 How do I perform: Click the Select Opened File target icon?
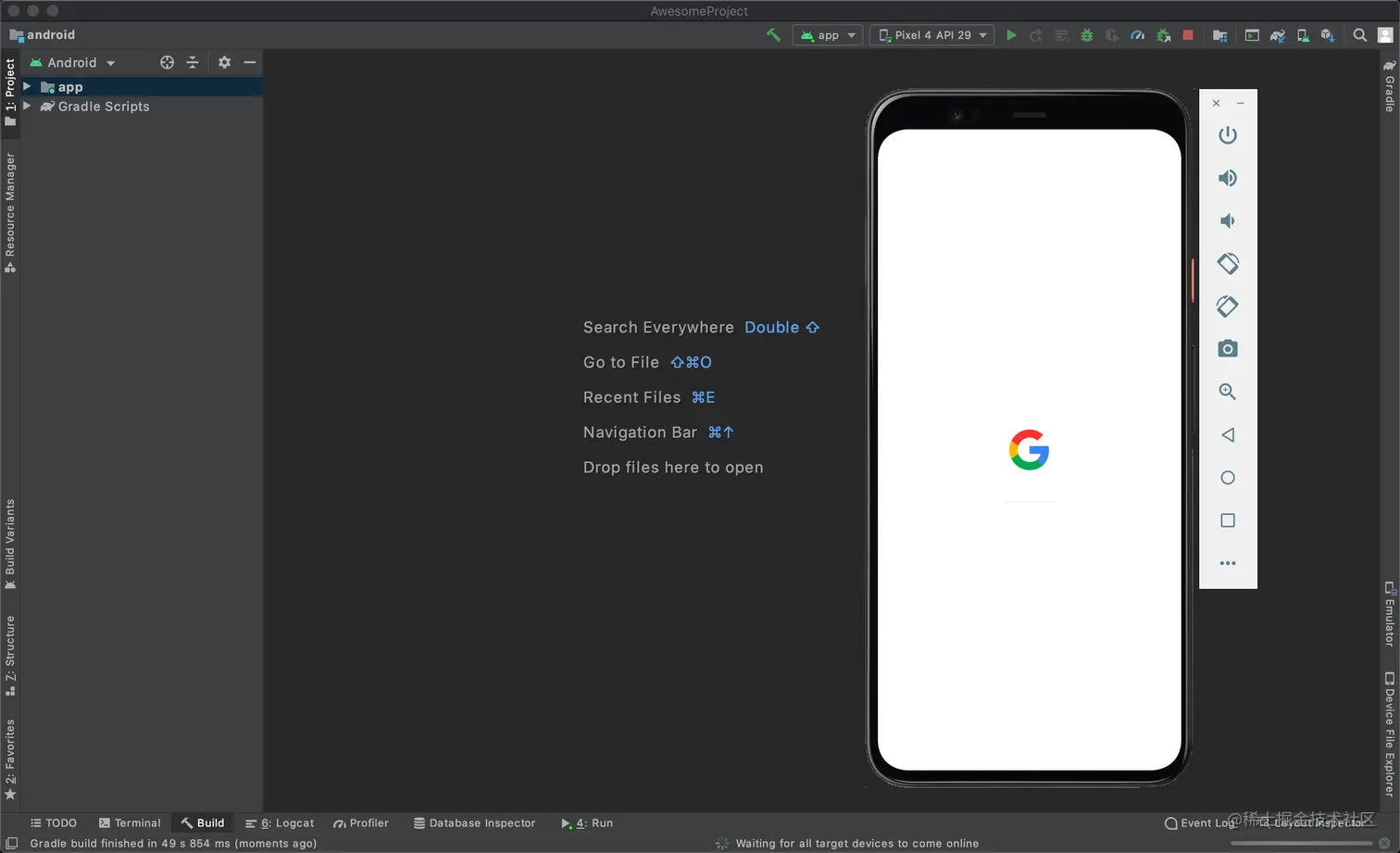click(167, 62)
